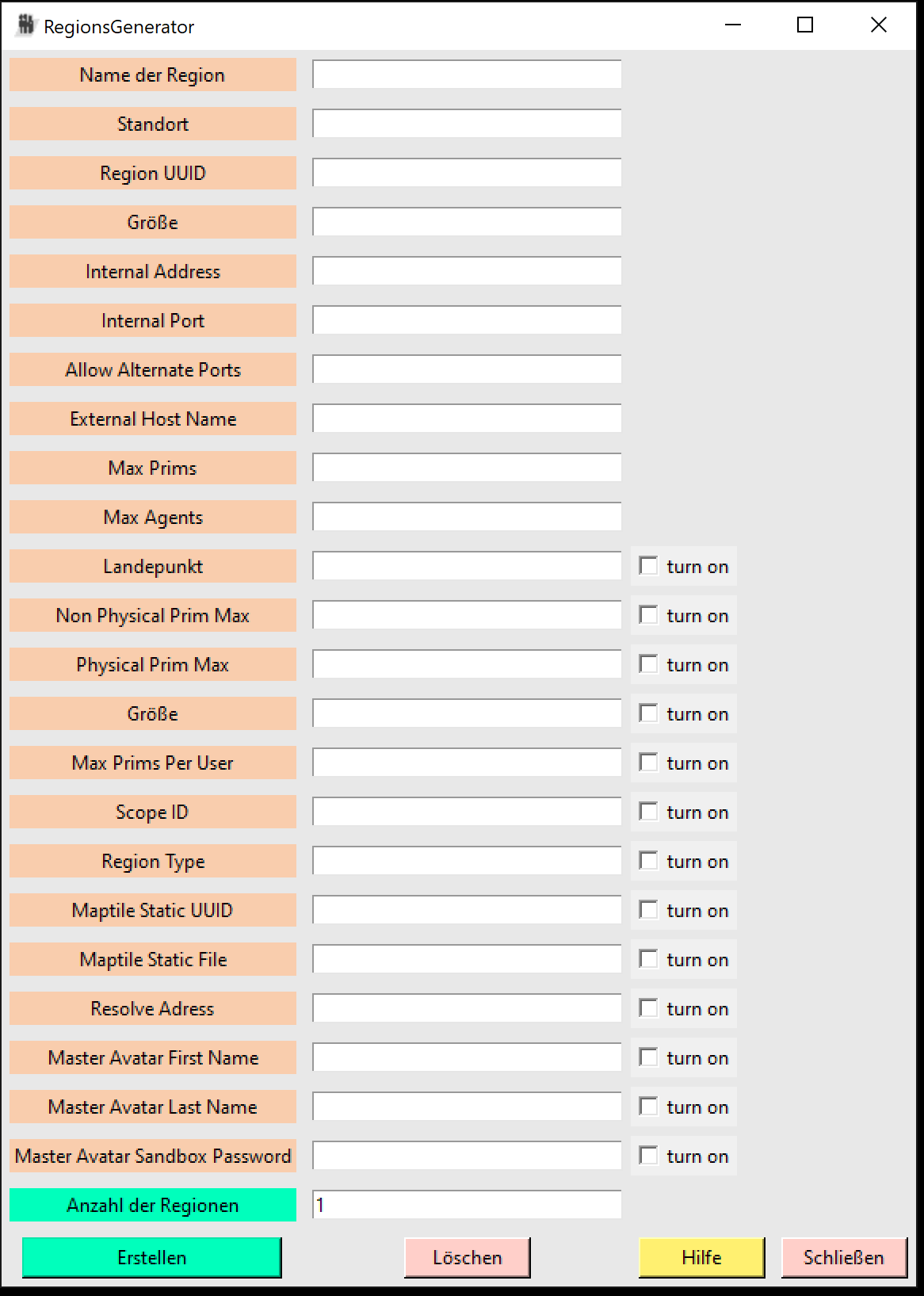
Task: Open Hilfe with the yellow button
Action: coord(701,1257)
